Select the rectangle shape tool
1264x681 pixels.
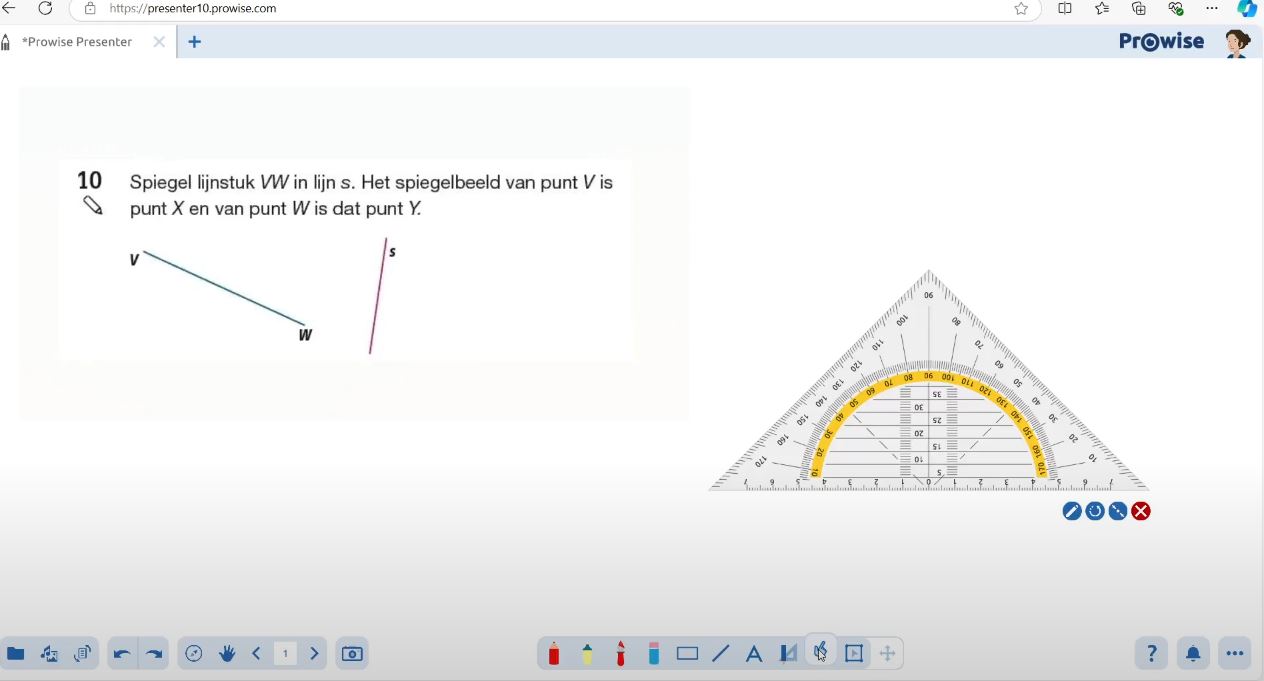point(687,654)
